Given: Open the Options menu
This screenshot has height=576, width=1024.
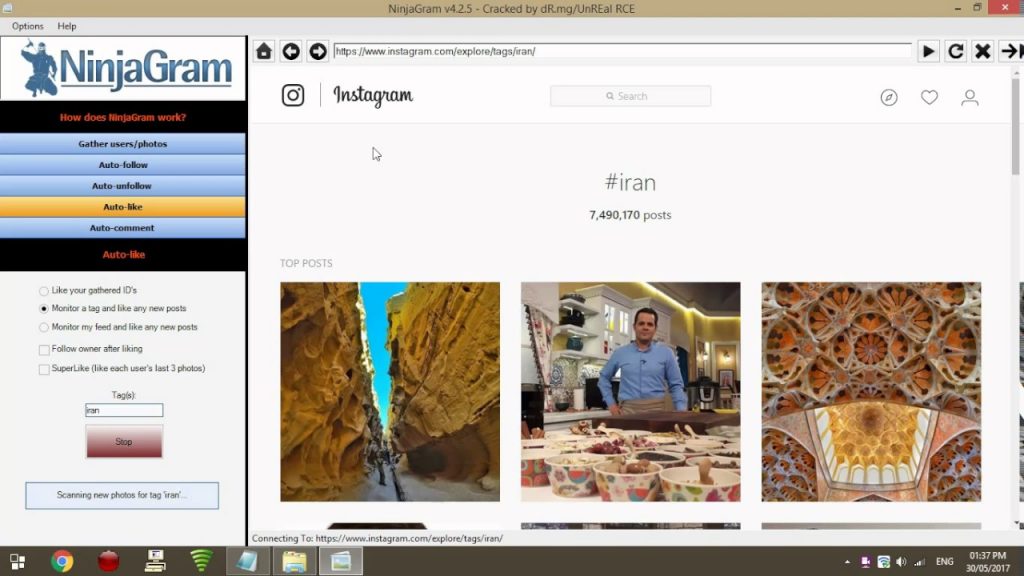Looking at the screenshot, I should (x=28, y=26).
